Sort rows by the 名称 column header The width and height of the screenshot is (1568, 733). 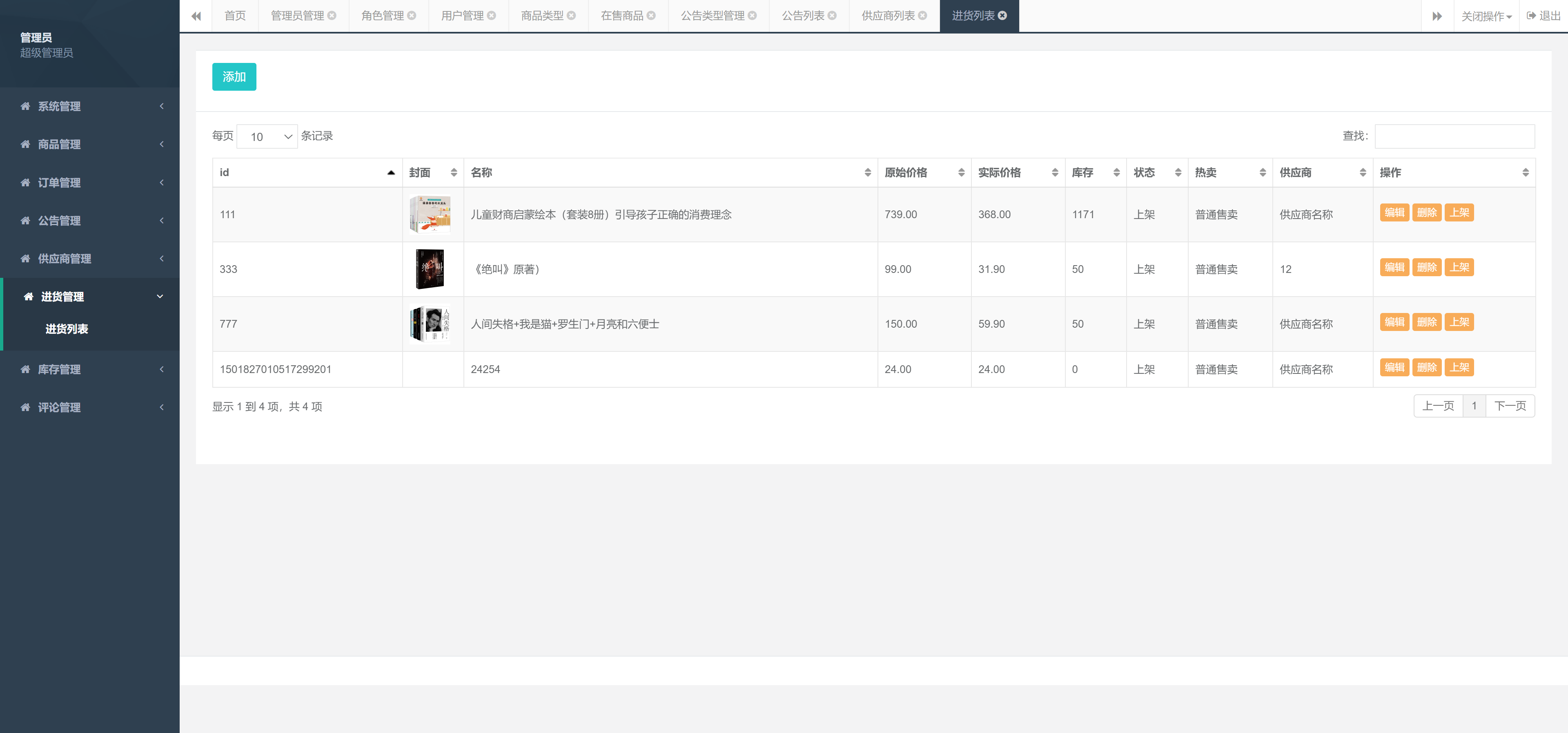click(481, 172)
